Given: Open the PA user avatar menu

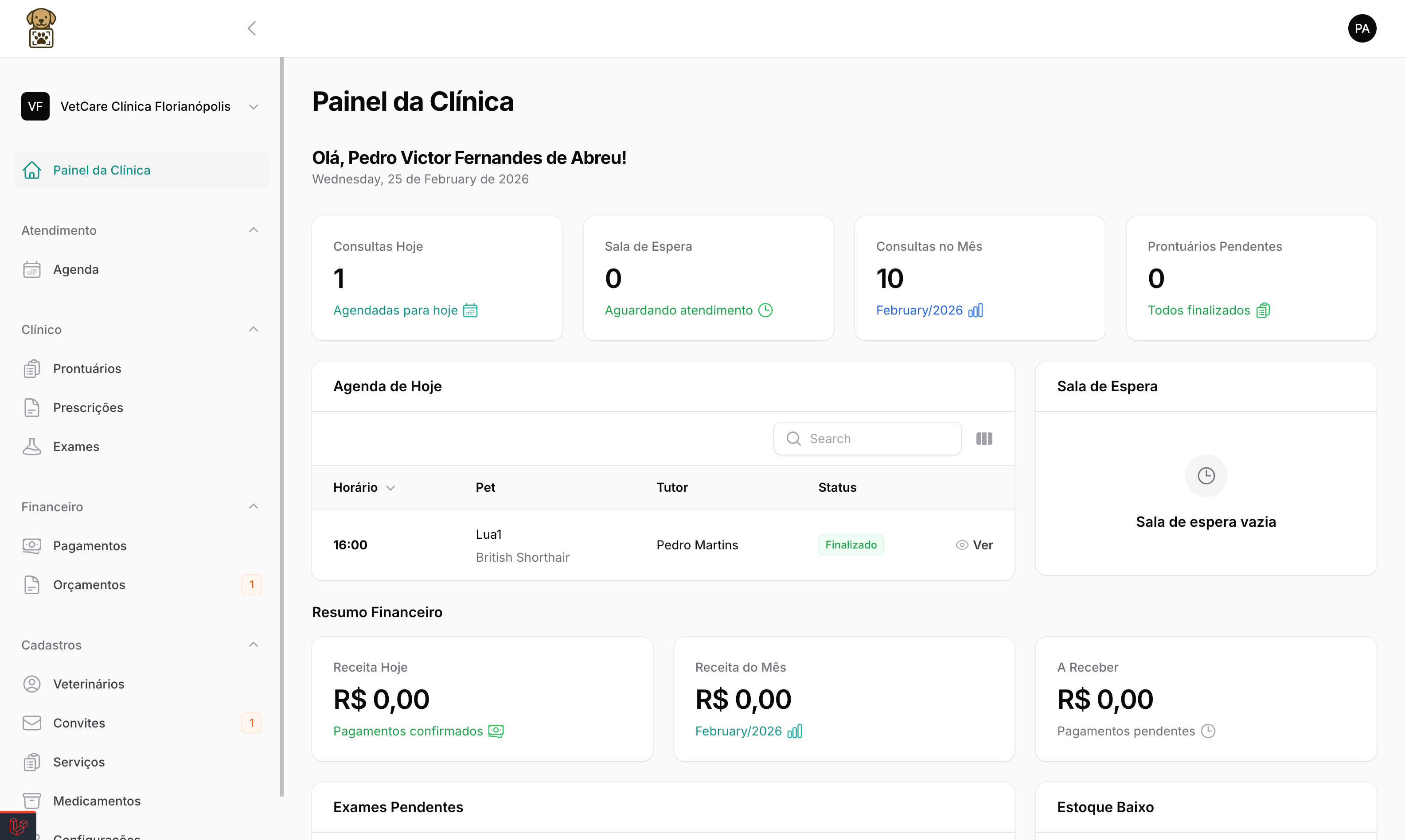Looking at the screenshot, I should tap(1362, 28).
